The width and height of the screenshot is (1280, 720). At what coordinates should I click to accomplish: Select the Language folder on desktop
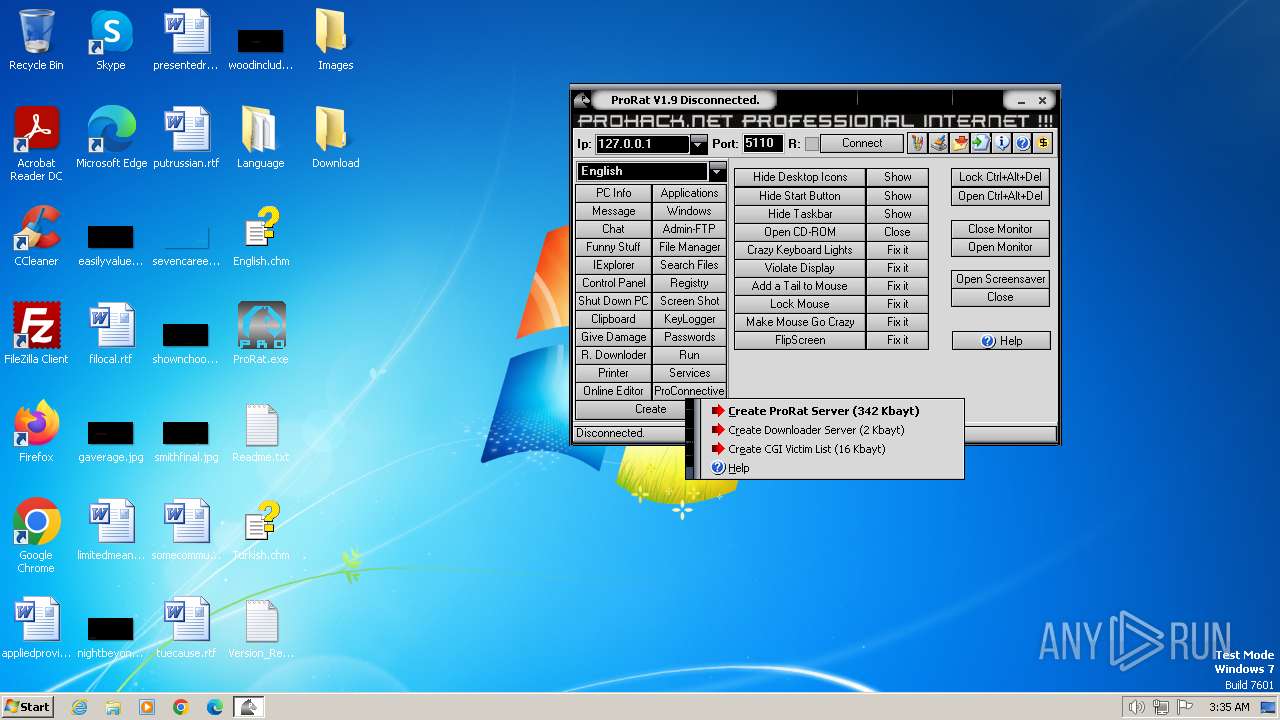pos(261,139)
